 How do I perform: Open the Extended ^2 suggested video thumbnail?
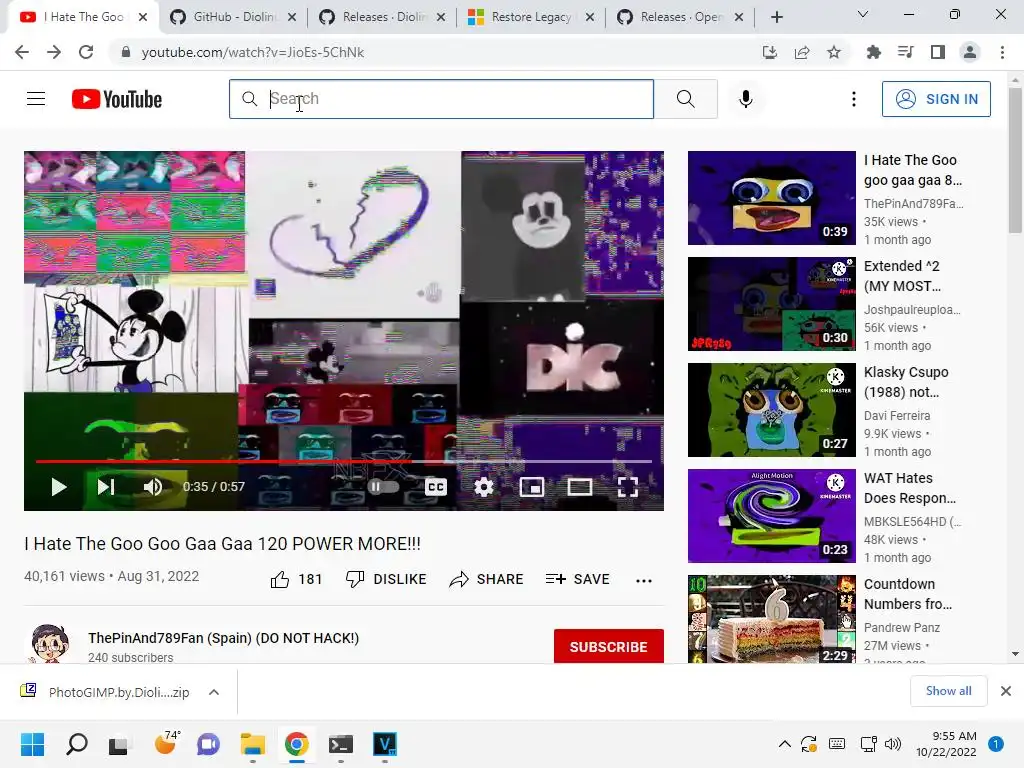(771, 304)
